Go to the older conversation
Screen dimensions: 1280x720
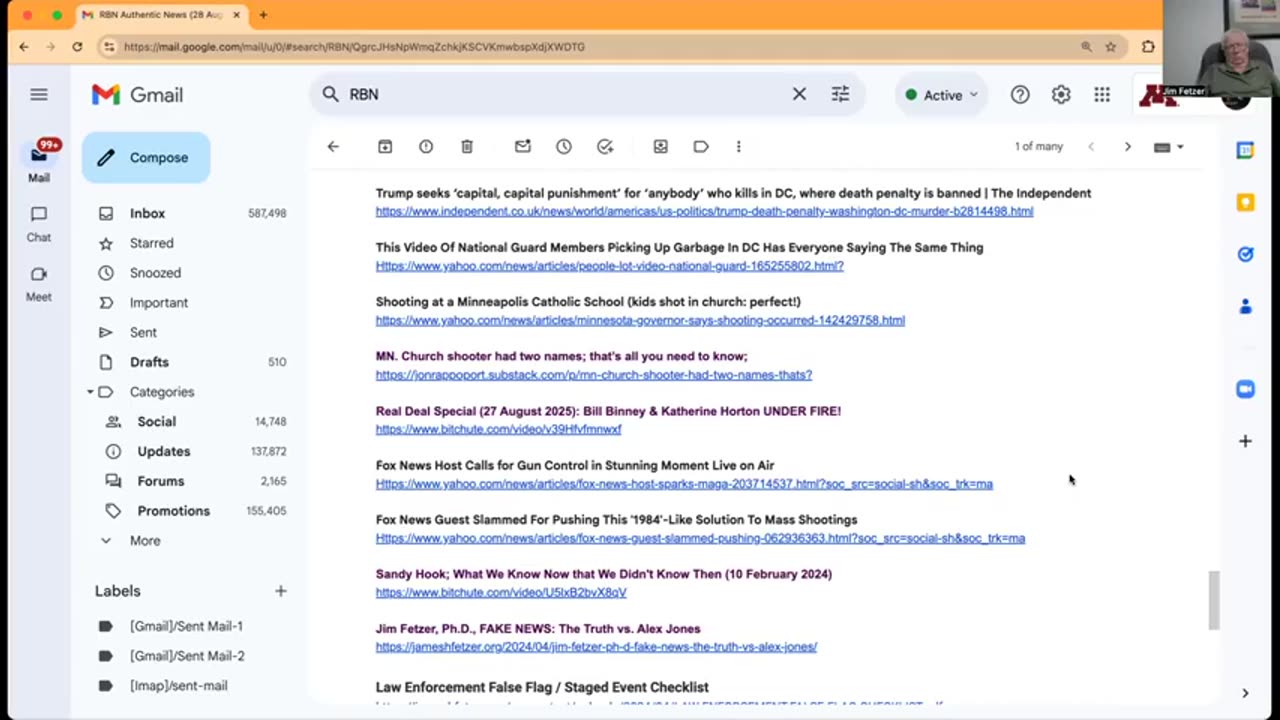tap(1127, 147)
